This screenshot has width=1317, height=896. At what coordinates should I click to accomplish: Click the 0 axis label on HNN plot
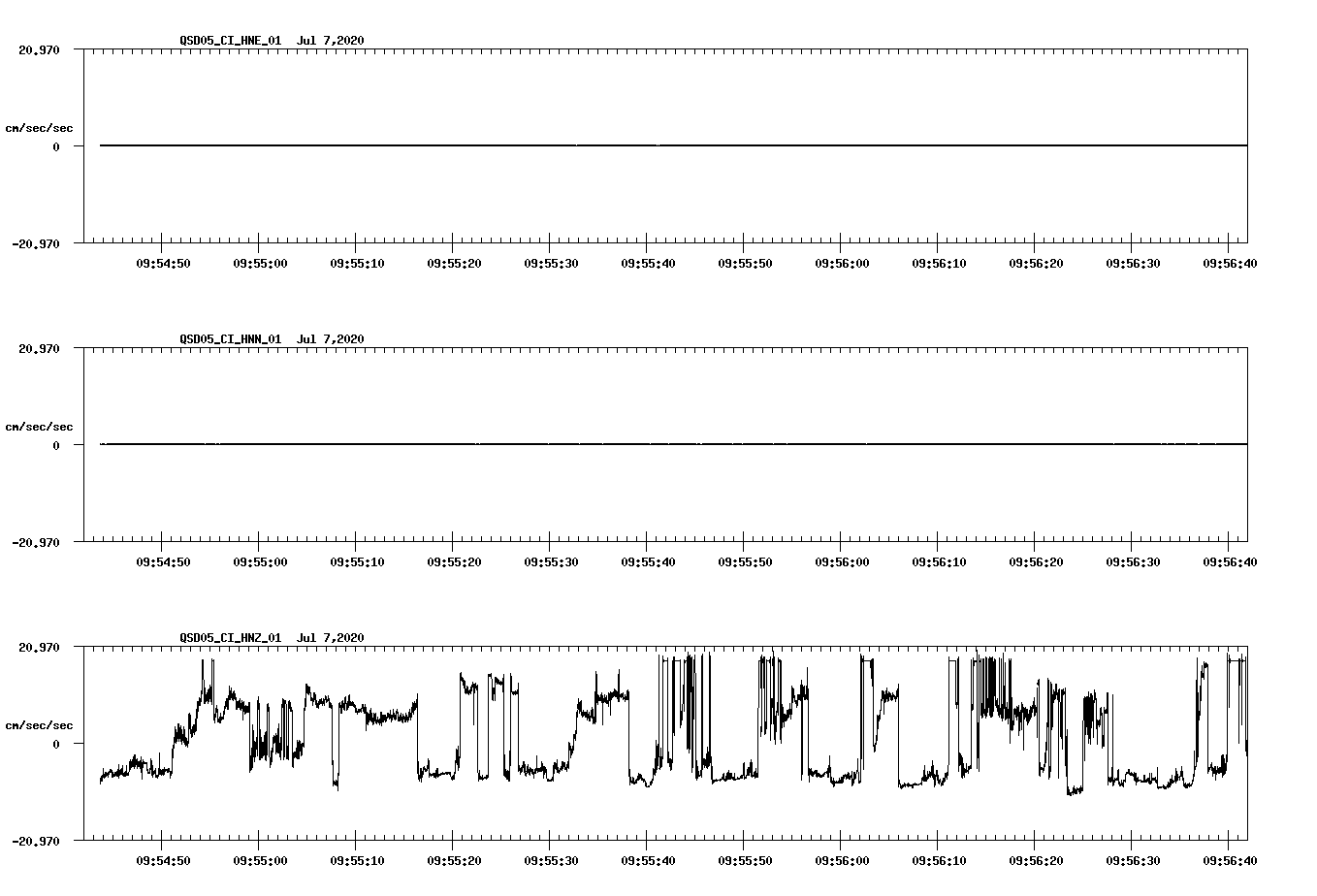56,445
